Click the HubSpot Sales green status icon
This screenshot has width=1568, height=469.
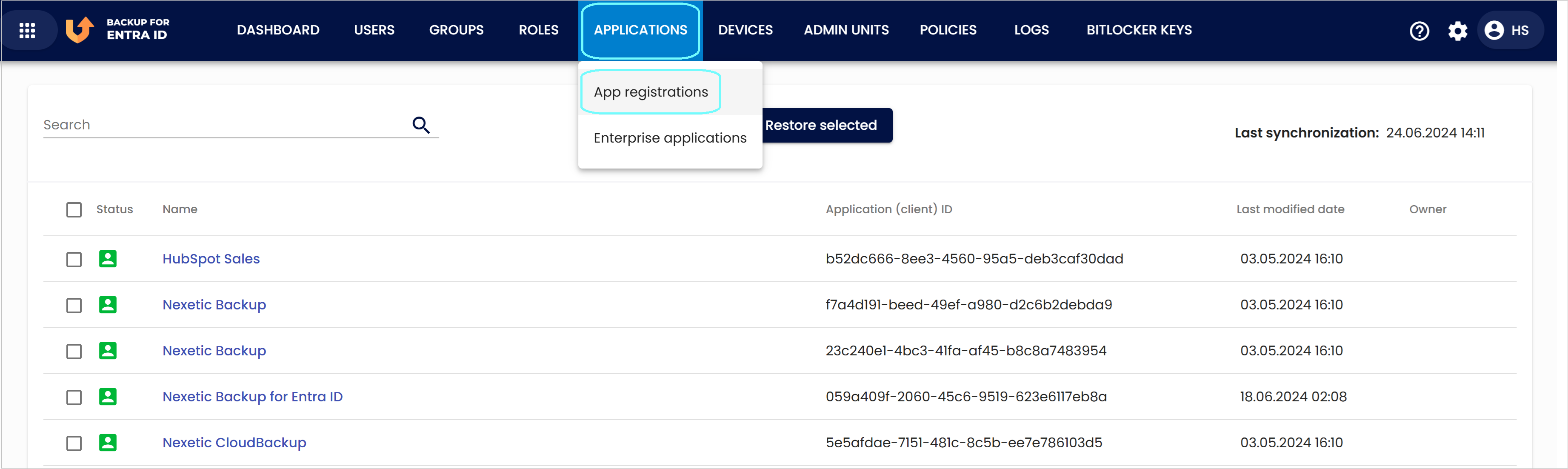tap(108, 259)
